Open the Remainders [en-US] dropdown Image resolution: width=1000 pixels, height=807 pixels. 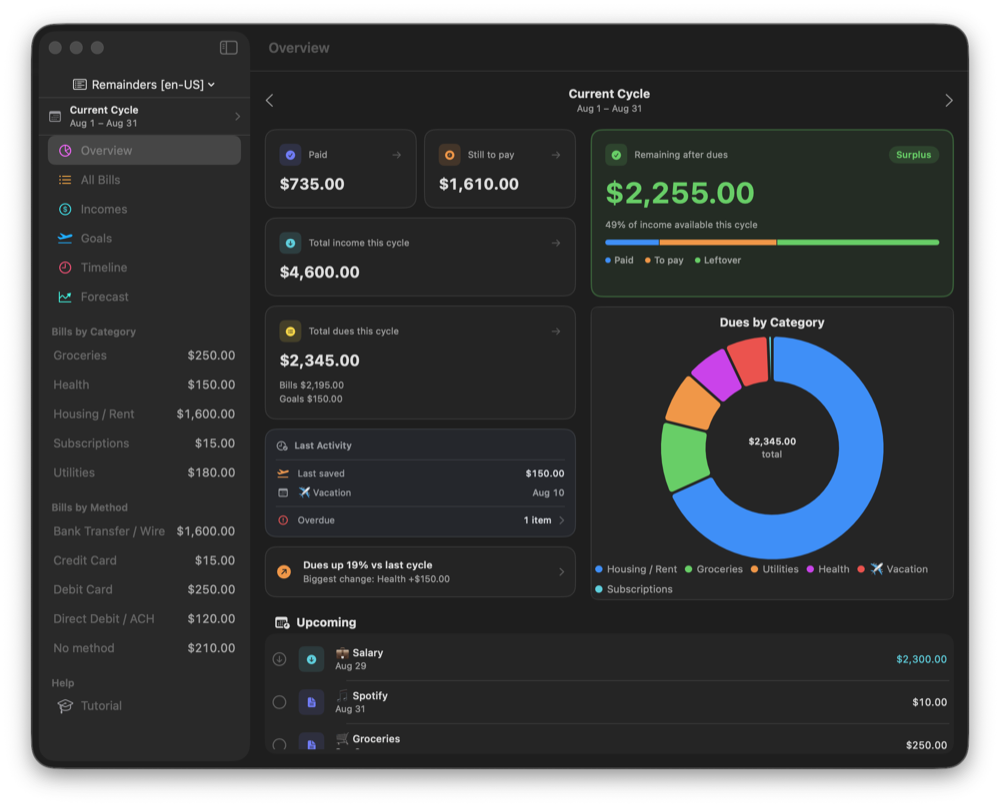[144, 85]
